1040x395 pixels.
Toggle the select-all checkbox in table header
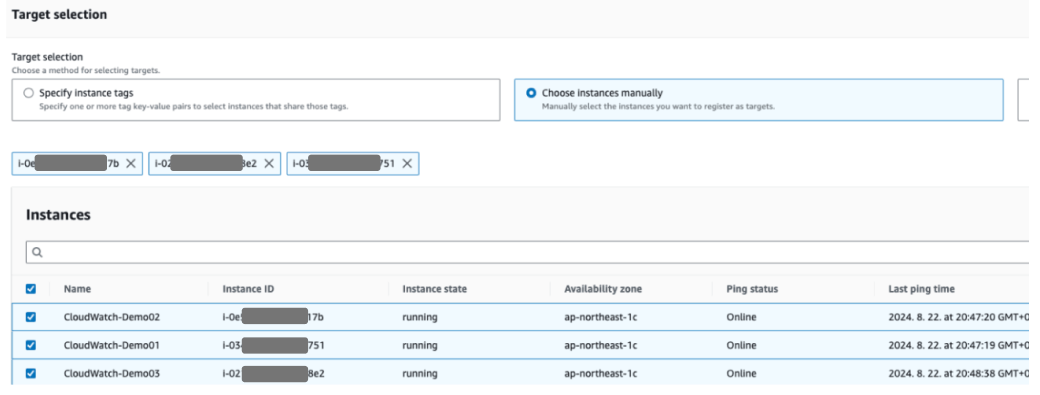[31, 289]
